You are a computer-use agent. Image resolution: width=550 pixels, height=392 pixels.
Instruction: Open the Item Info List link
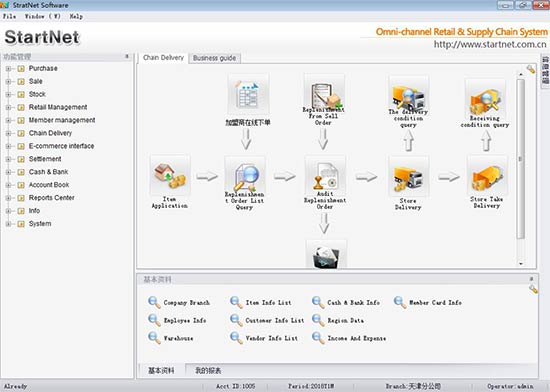pos(268,303)
